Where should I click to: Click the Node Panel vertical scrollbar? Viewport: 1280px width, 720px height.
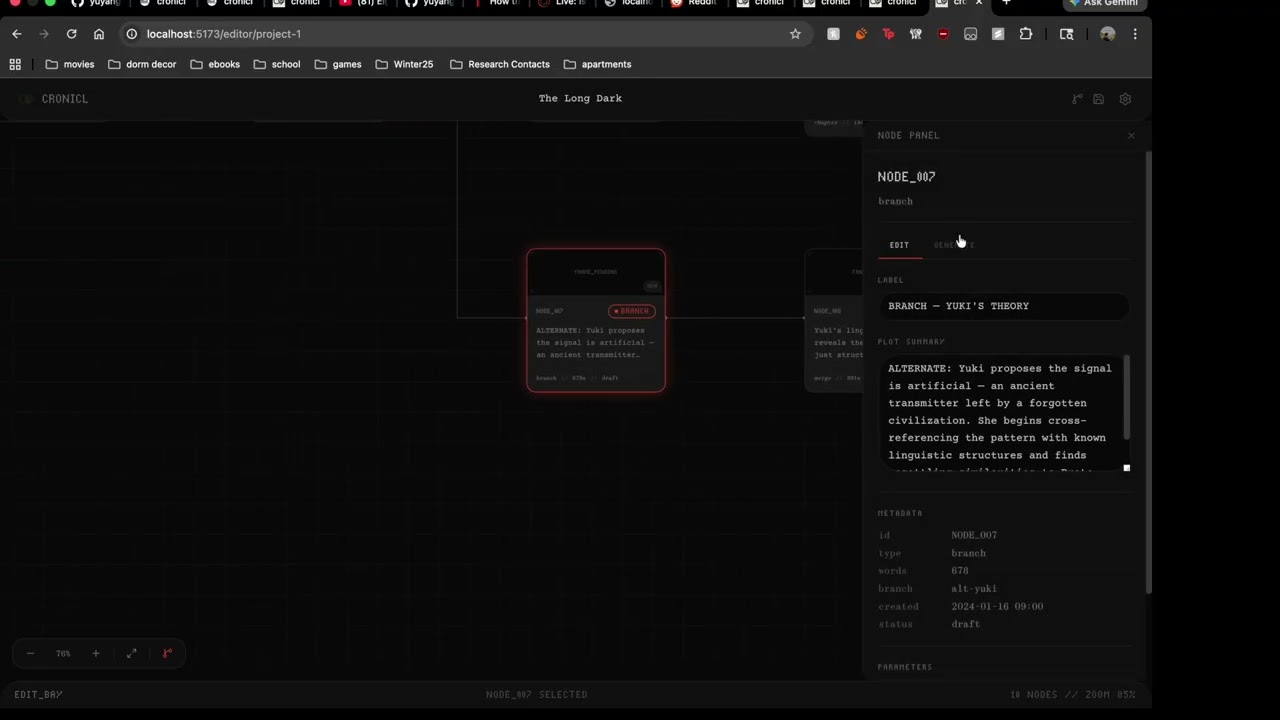(1148, 372)
